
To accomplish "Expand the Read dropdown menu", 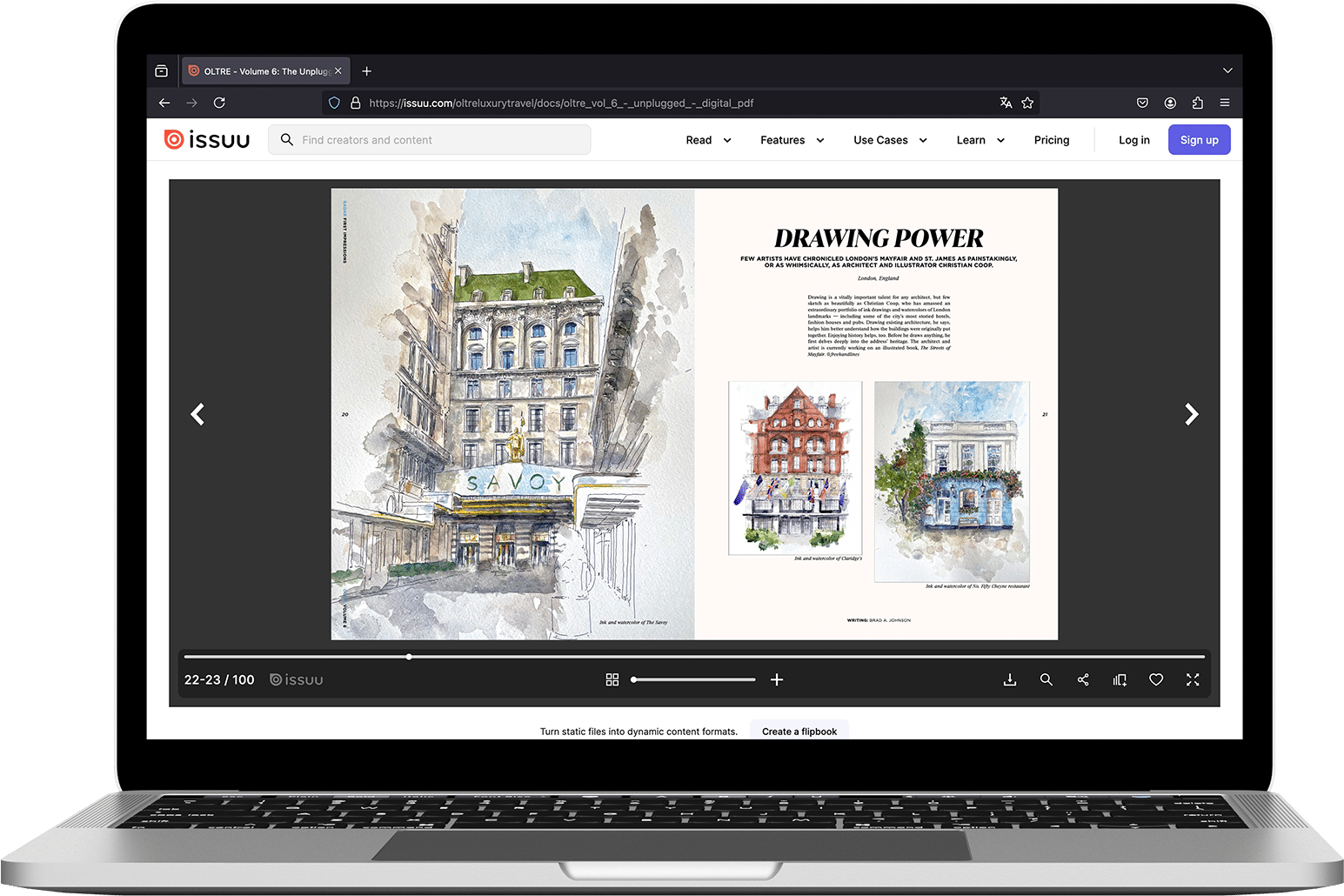I will [x=708, y=140].
